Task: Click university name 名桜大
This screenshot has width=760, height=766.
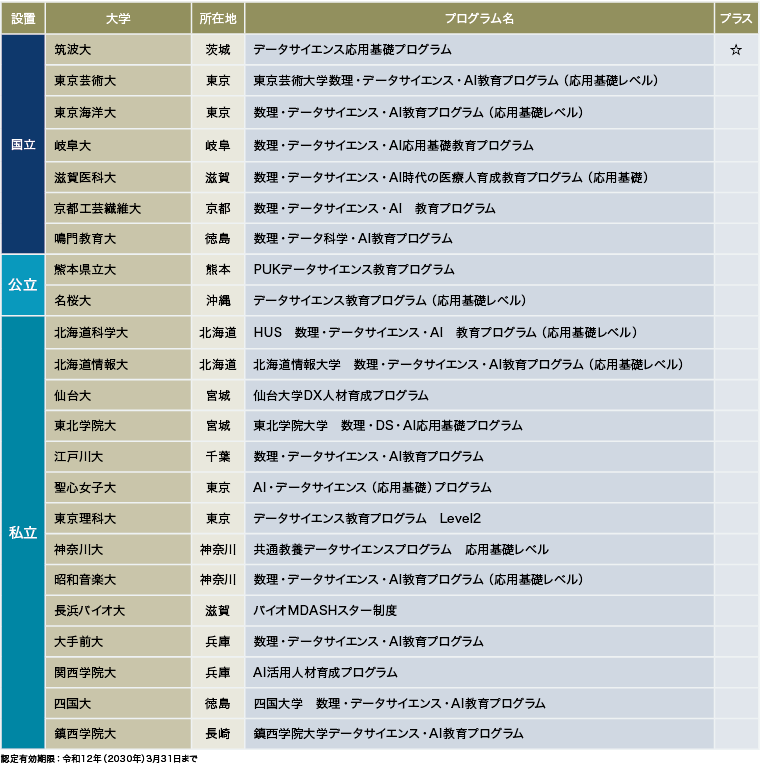Action: (x=73, y=300)
